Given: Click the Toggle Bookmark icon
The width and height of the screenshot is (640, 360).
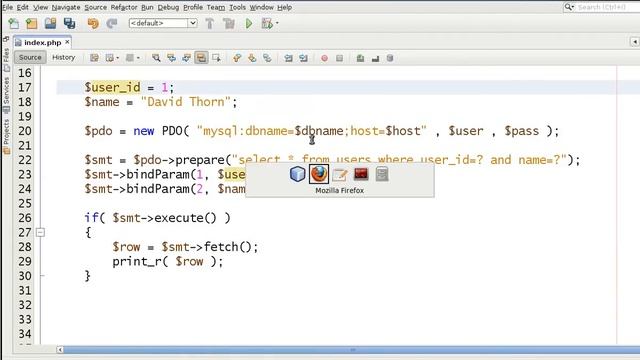Looking at the screenshot, I should [267, 58].
